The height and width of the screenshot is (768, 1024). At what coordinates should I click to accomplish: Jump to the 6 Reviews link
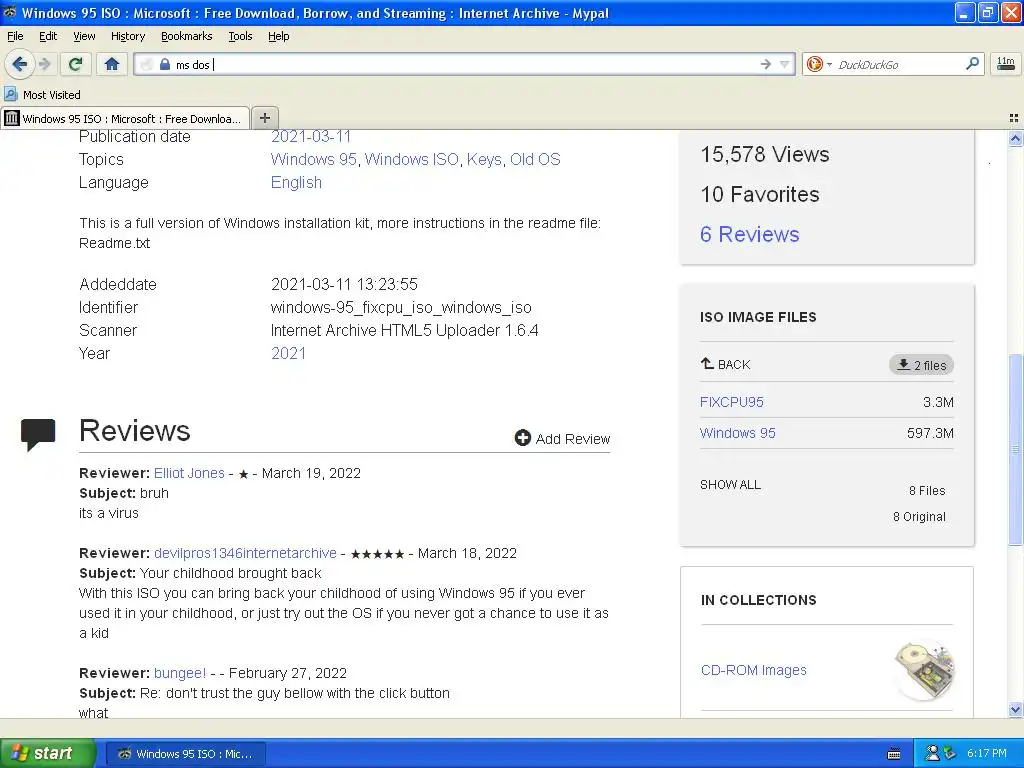(x=749, y=234)
